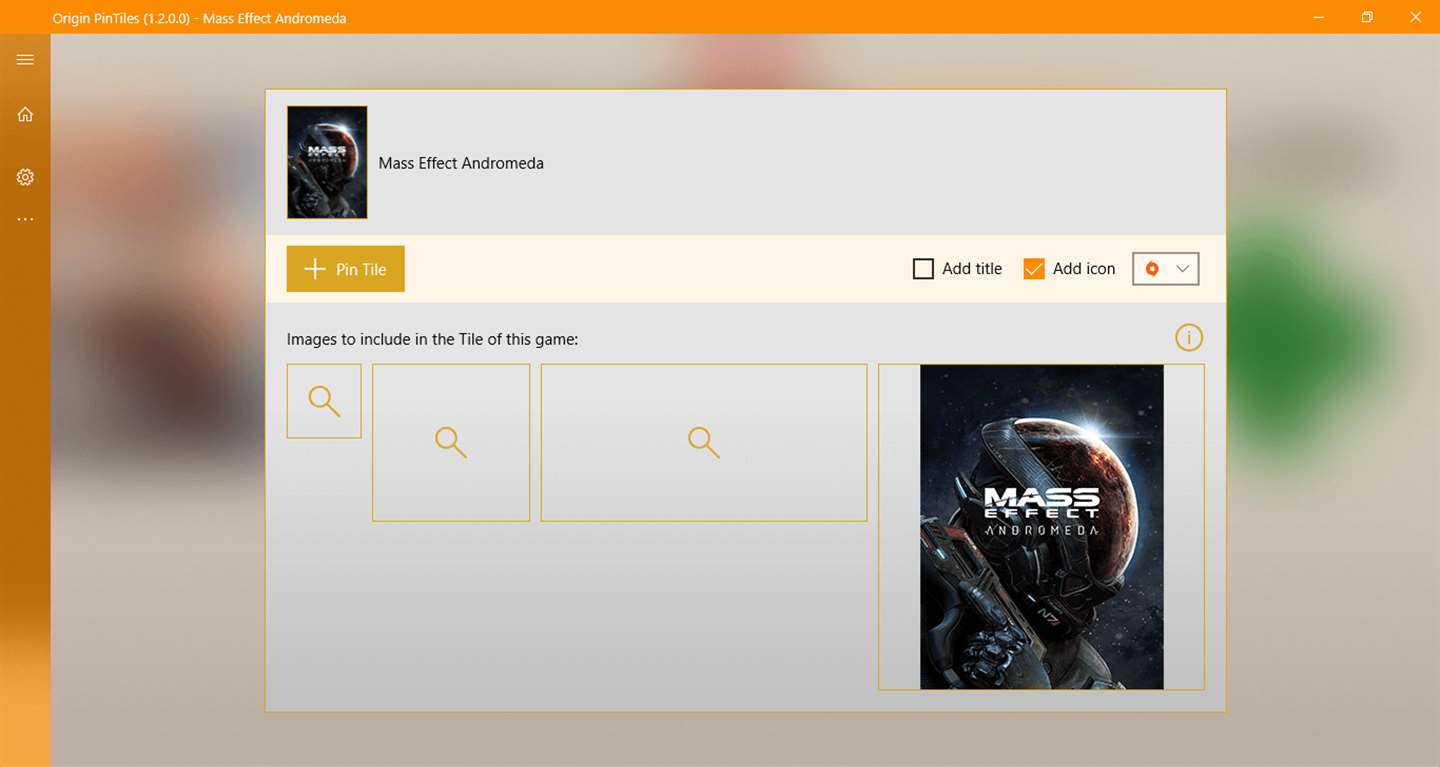Image resolution: width=1440 pixels, height=767 pixels.
Task: Click the Pin Tile button
Action: [345, 269]
